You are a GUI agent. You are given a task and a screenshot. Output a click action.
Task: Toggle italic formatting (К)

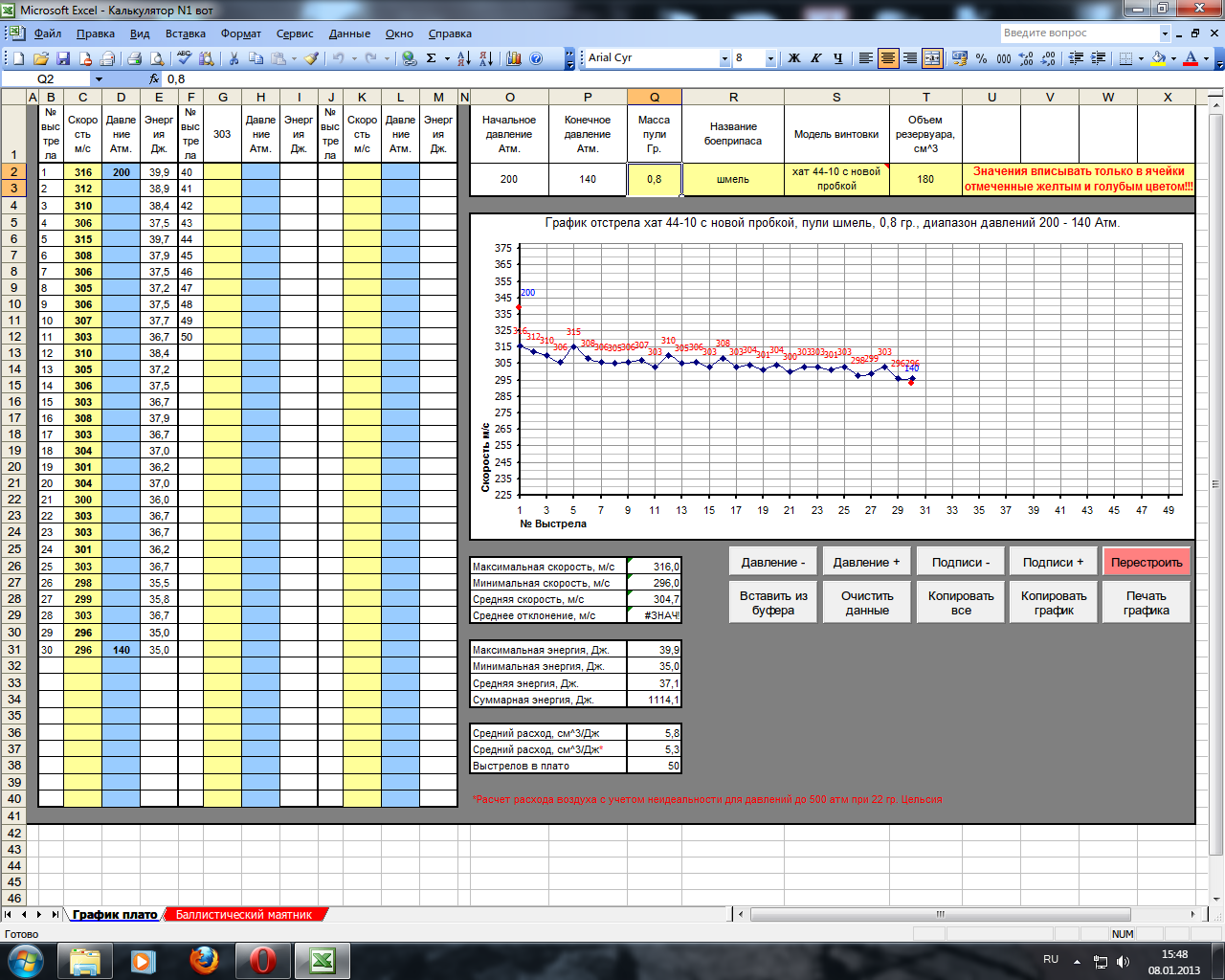815,58
